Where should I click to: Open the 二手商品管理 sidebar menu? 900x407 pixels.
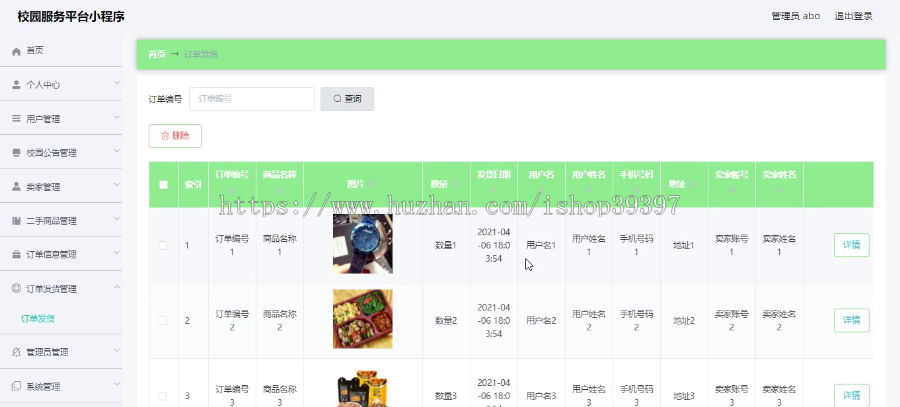point(61,220)
